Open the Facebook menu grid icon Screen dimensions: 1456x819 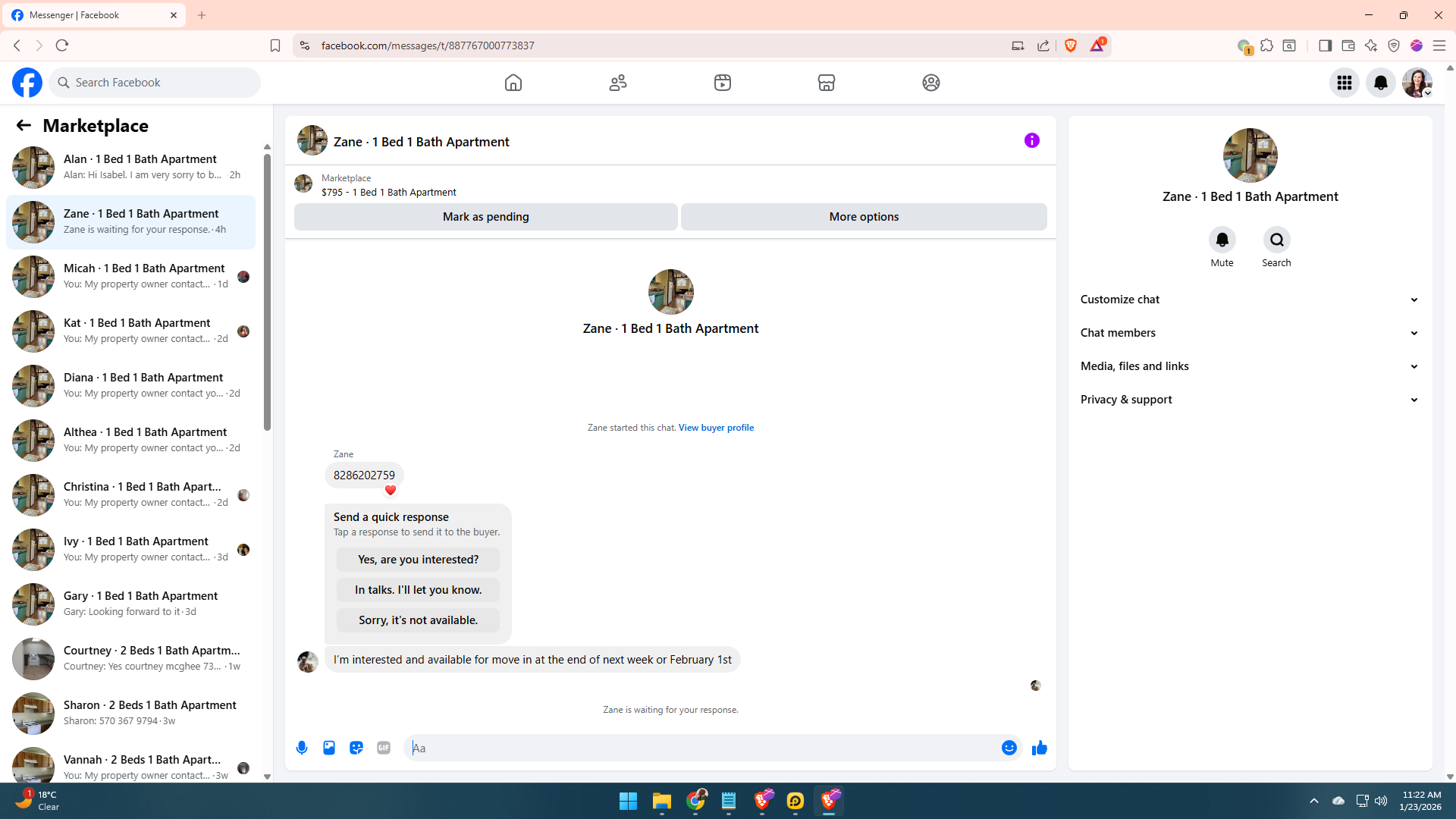[x=1345, y=83]
